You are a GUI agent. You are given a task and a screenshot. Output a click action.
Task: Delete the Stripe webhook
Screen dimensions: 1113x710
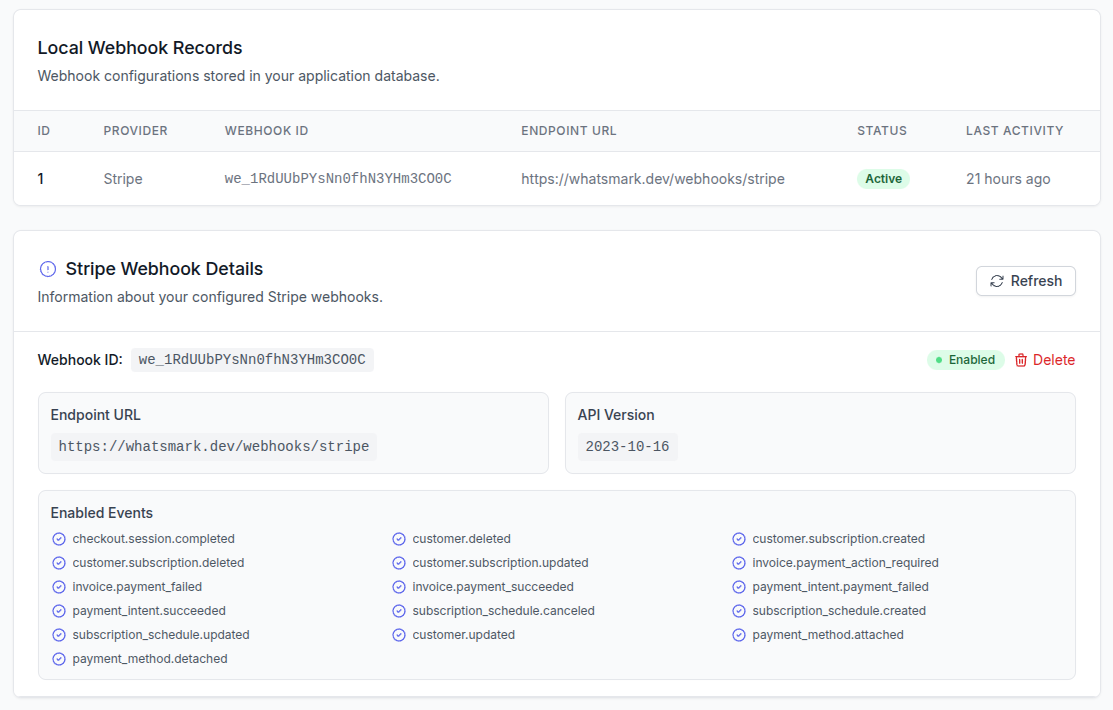click(1045, 360)
